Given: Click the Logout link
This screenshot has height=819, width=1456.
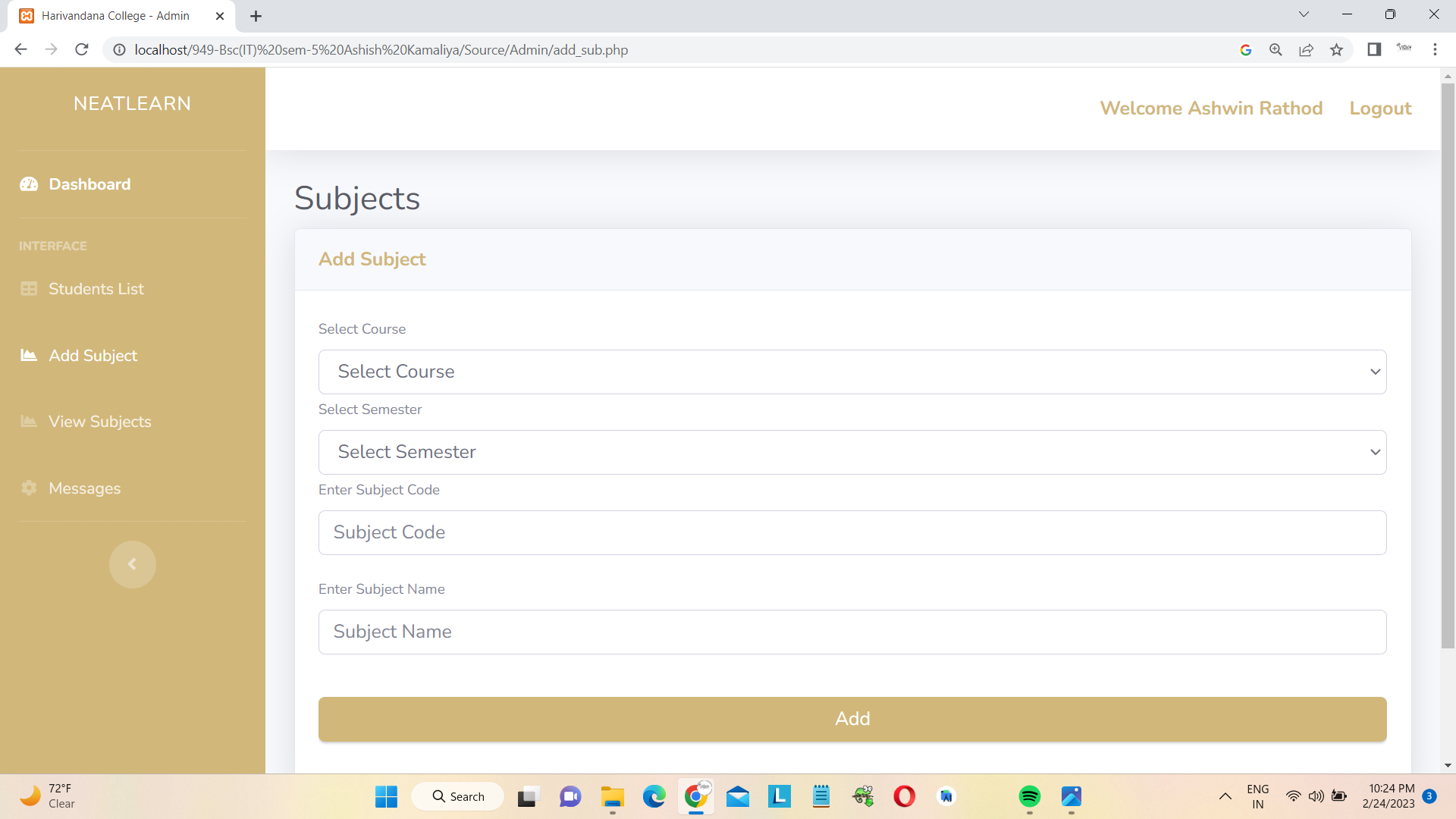Looking at the screenshot, I should [1379, 108].
